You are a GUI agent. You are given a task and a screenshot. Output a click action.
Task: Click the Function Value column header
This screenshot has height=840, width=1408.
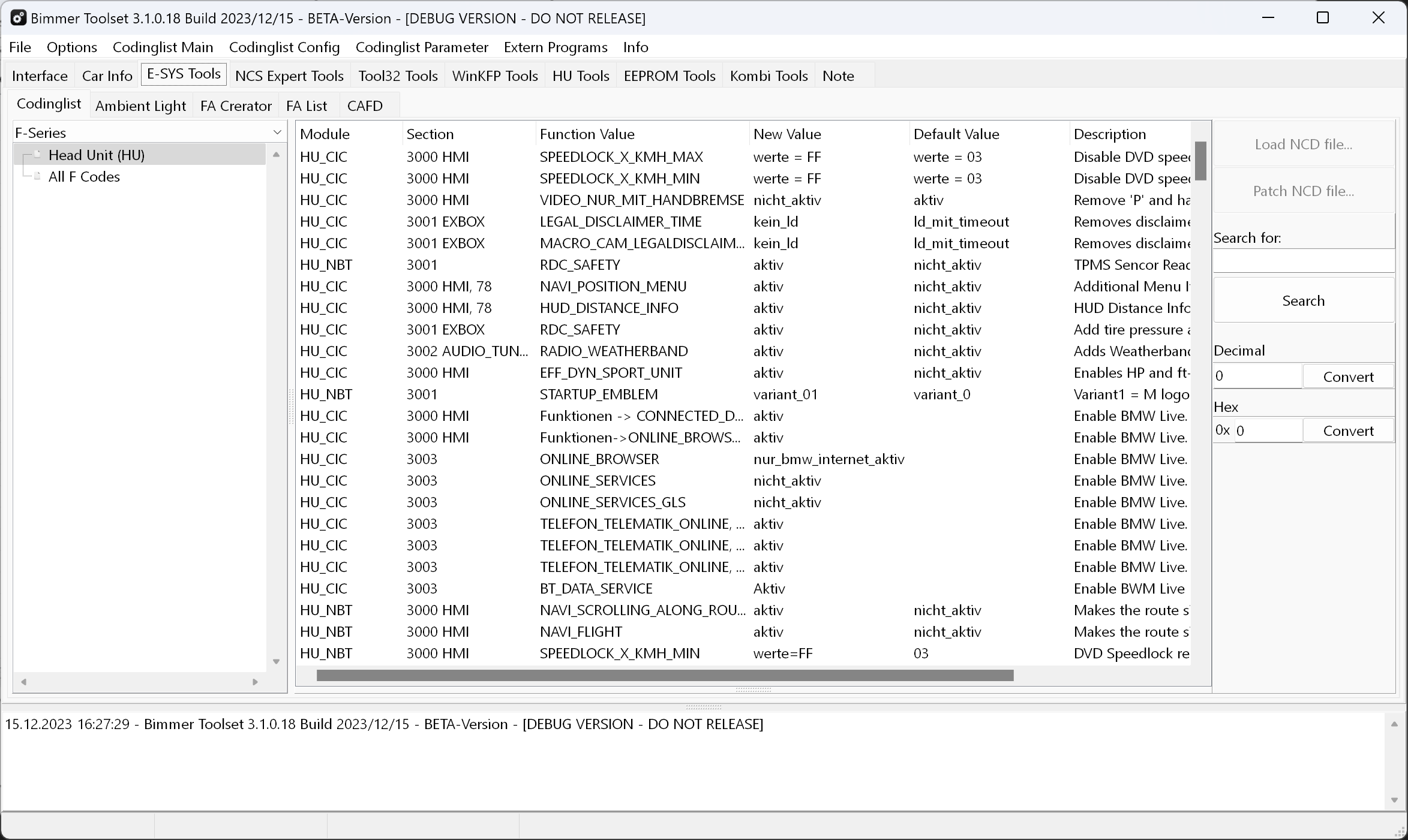pyautogui.click(x=643, y=134)
